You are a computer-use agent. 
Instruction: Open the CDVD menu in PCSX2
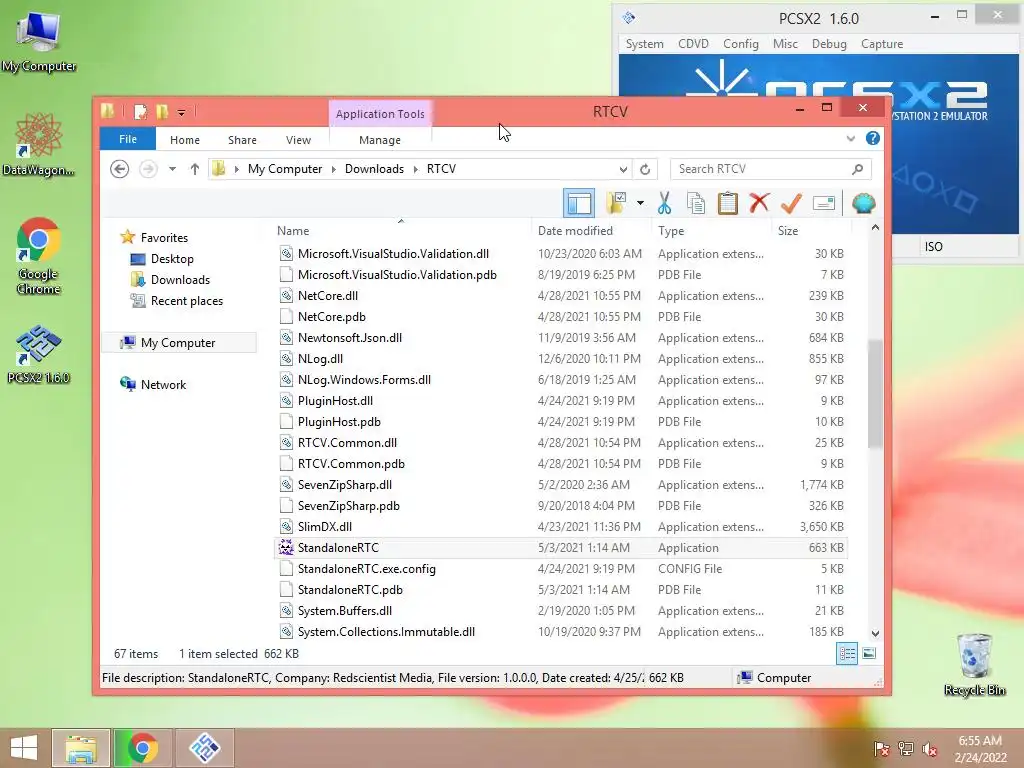point(693,44)
